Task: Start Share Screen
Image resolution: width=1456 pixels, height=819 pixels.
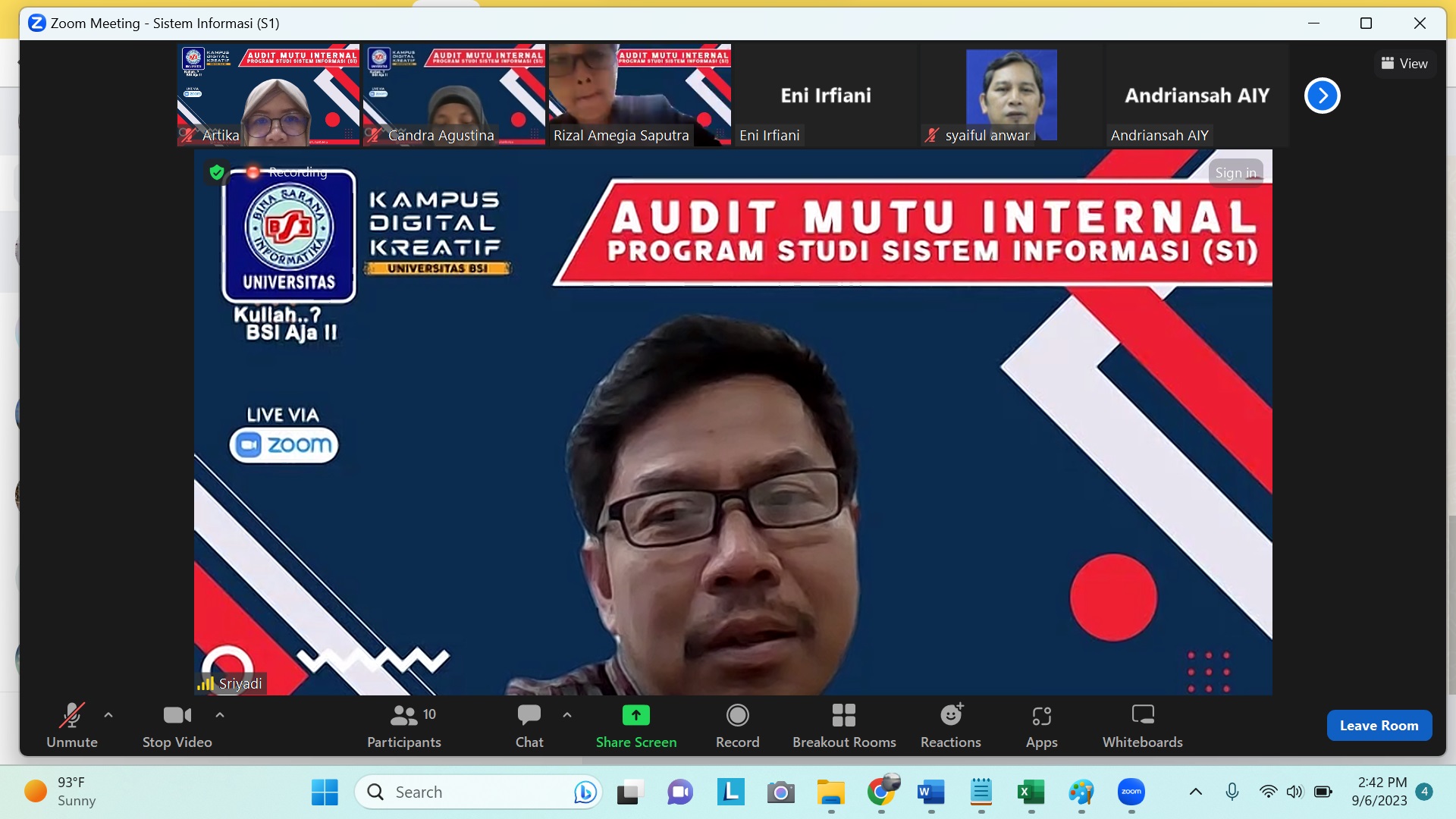Action: tap(636, 726)
